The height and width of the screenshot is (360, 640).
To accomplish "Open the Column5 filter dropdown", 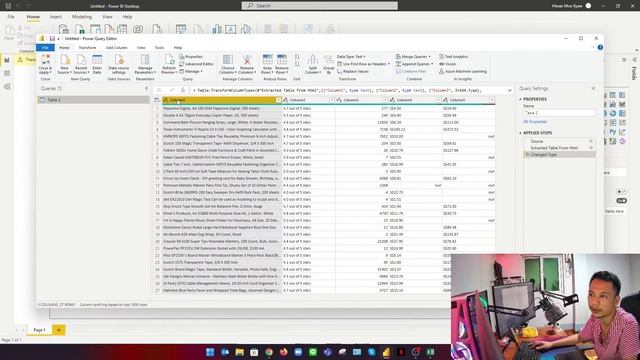I will [492, 100].
